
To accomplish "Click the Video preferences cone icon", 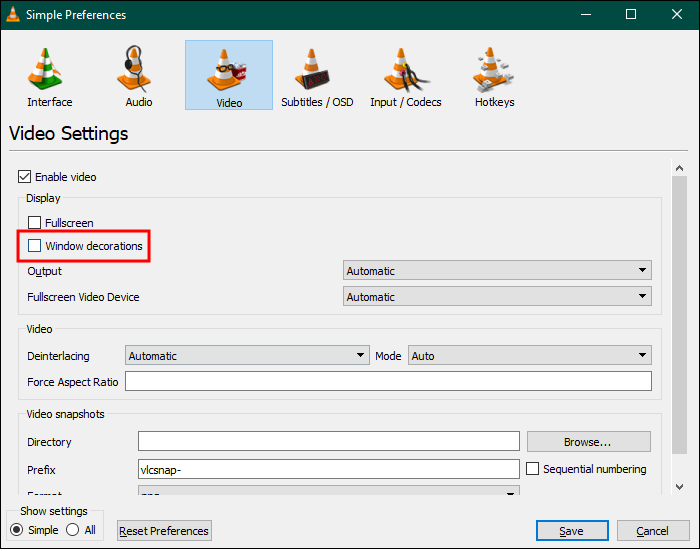I will (x=228, y=74).
